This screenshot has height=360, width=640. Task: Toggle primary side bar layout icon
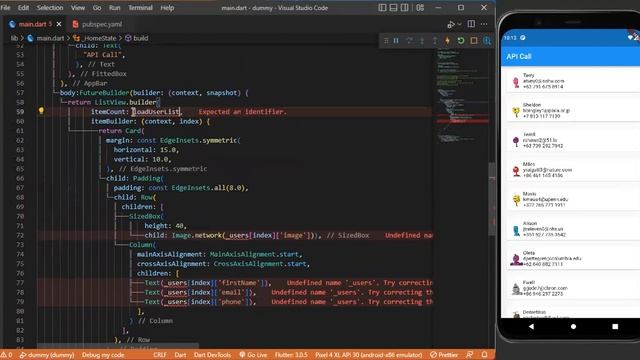pos(382,7)
